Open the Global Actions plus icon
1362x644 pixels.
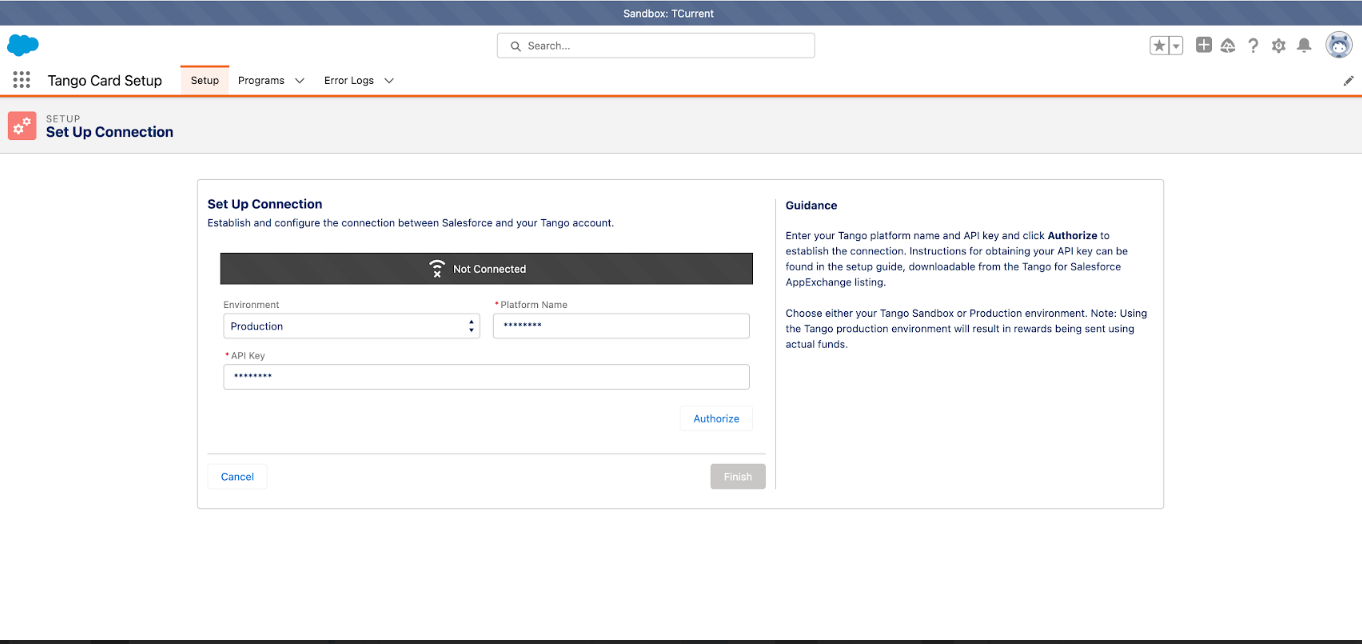1203,45
